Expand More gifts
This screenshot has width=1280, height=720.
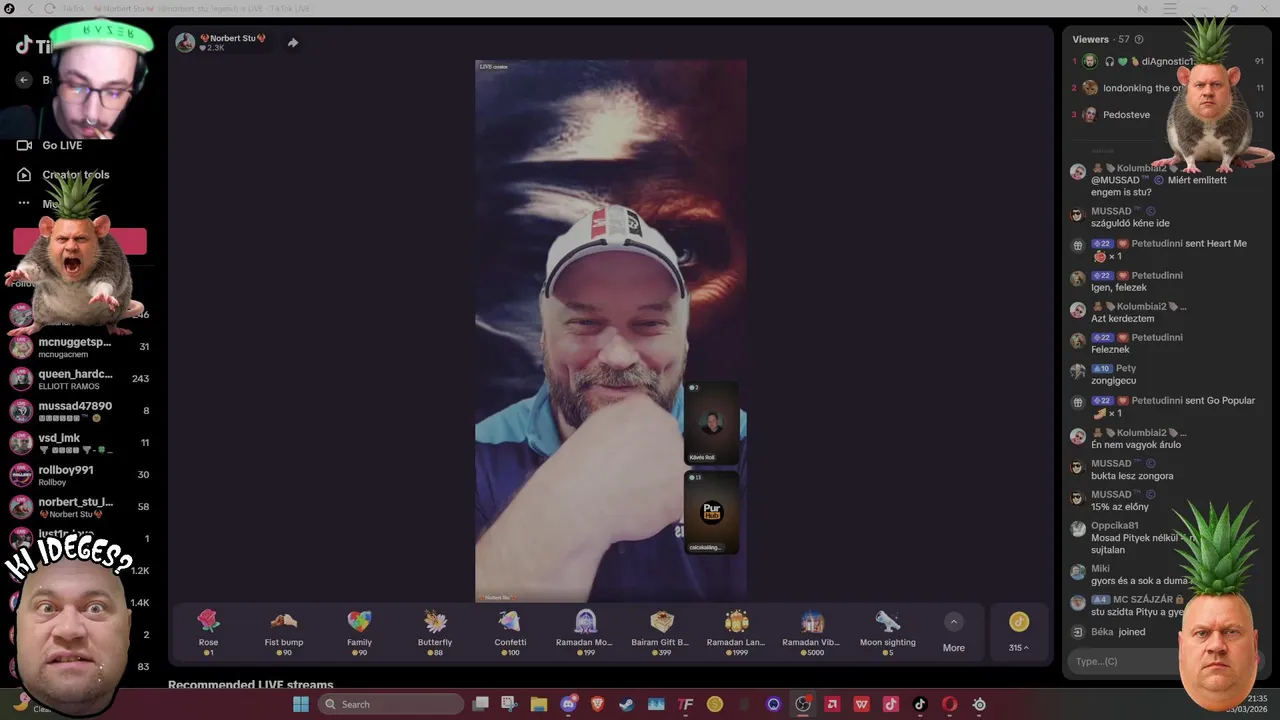point(954,633)
